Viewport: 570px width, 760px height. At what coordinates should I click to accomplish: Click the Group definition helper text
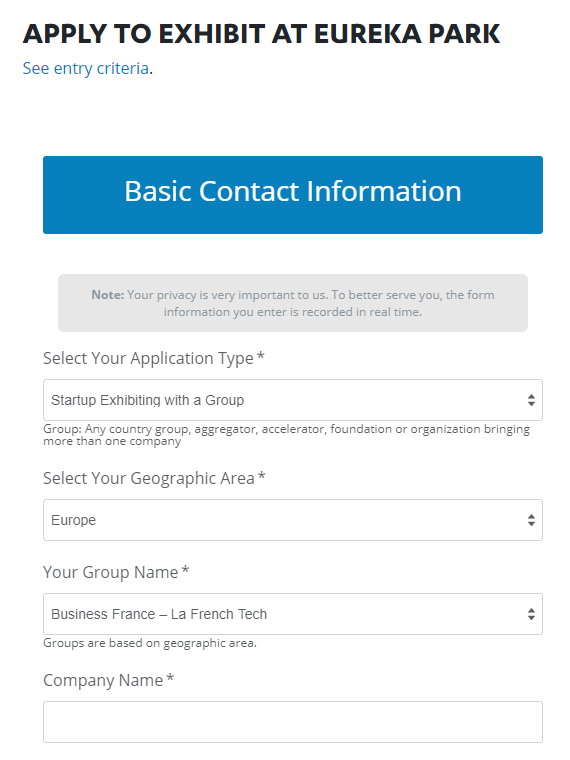point(286,435)
